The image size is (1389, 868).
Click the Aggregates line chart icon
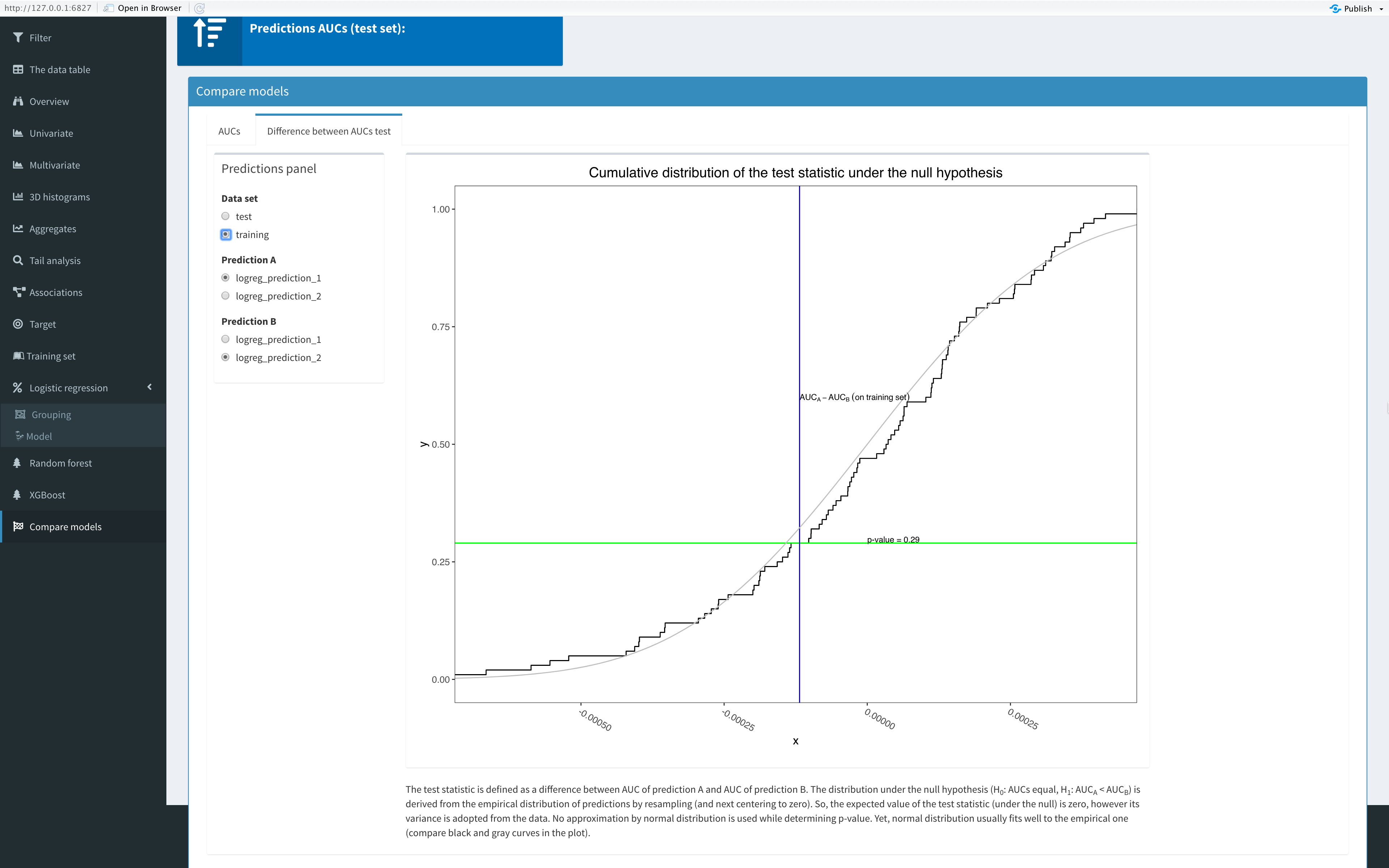(18, 229)
